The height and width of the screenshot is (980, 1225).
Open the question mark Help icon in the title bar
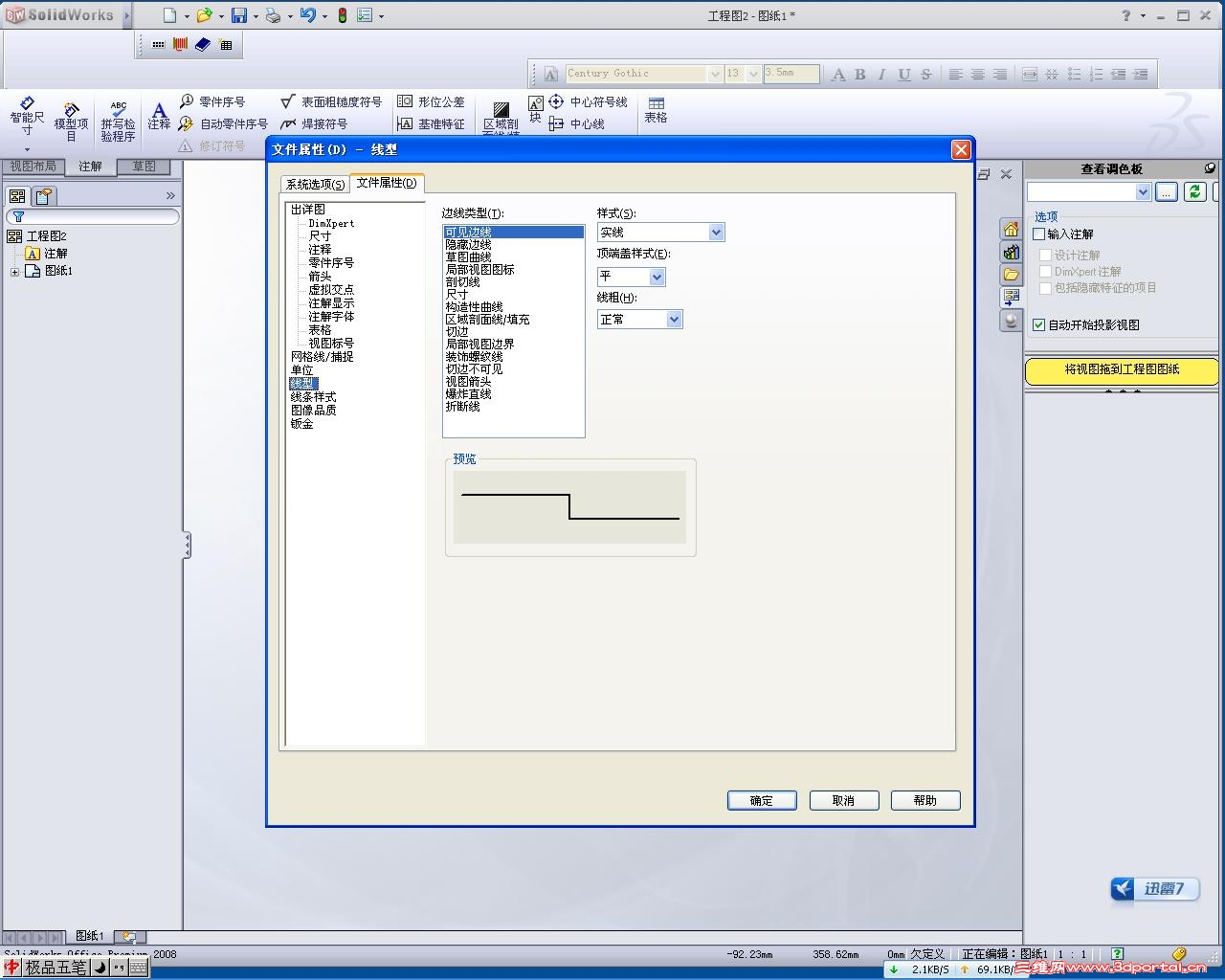click(x=1126, y=15)
